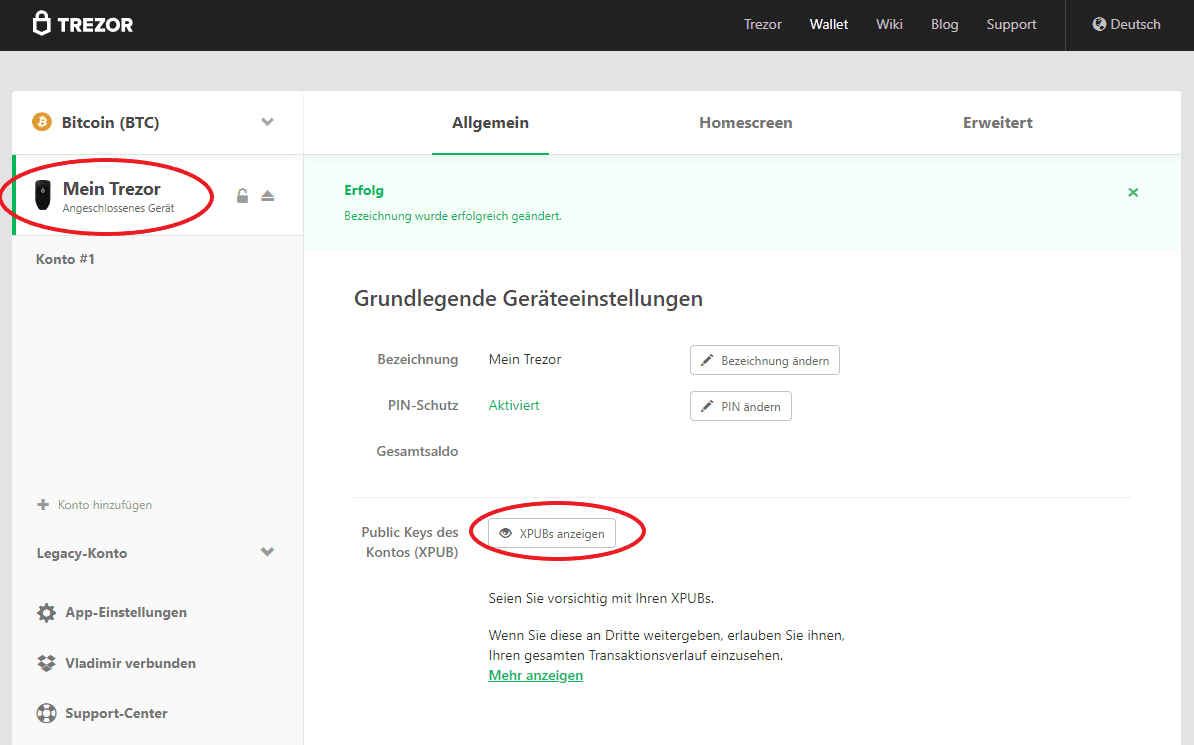This screenshot has width=1194, height=745.
Task: Expand the Legacy-Konto section
Action: pos(267,552)
